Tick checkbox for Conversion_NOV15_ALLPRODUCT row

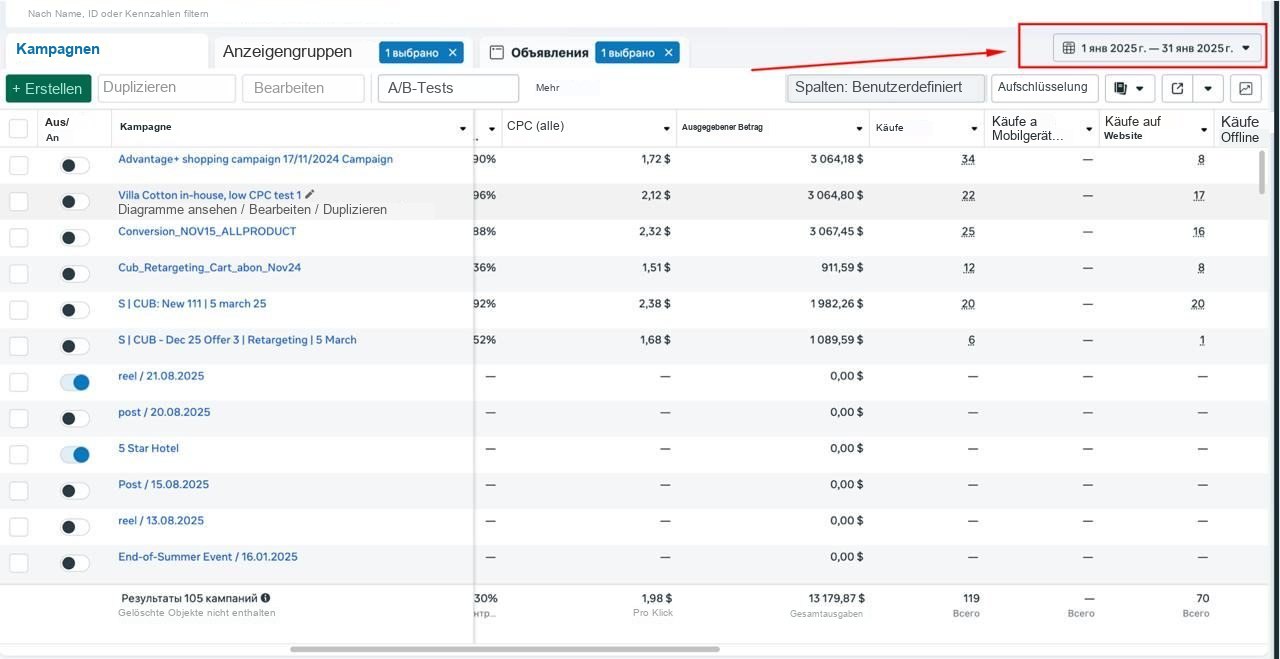click(18, 238)
